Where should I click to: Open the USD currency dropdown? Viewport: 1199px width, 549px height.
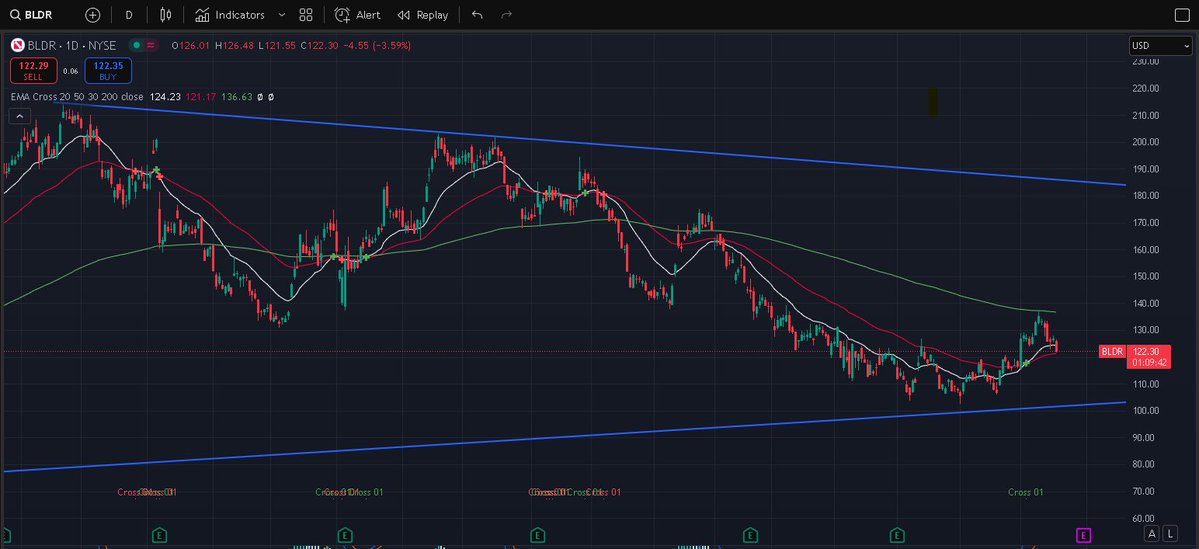coord(1160,46)
